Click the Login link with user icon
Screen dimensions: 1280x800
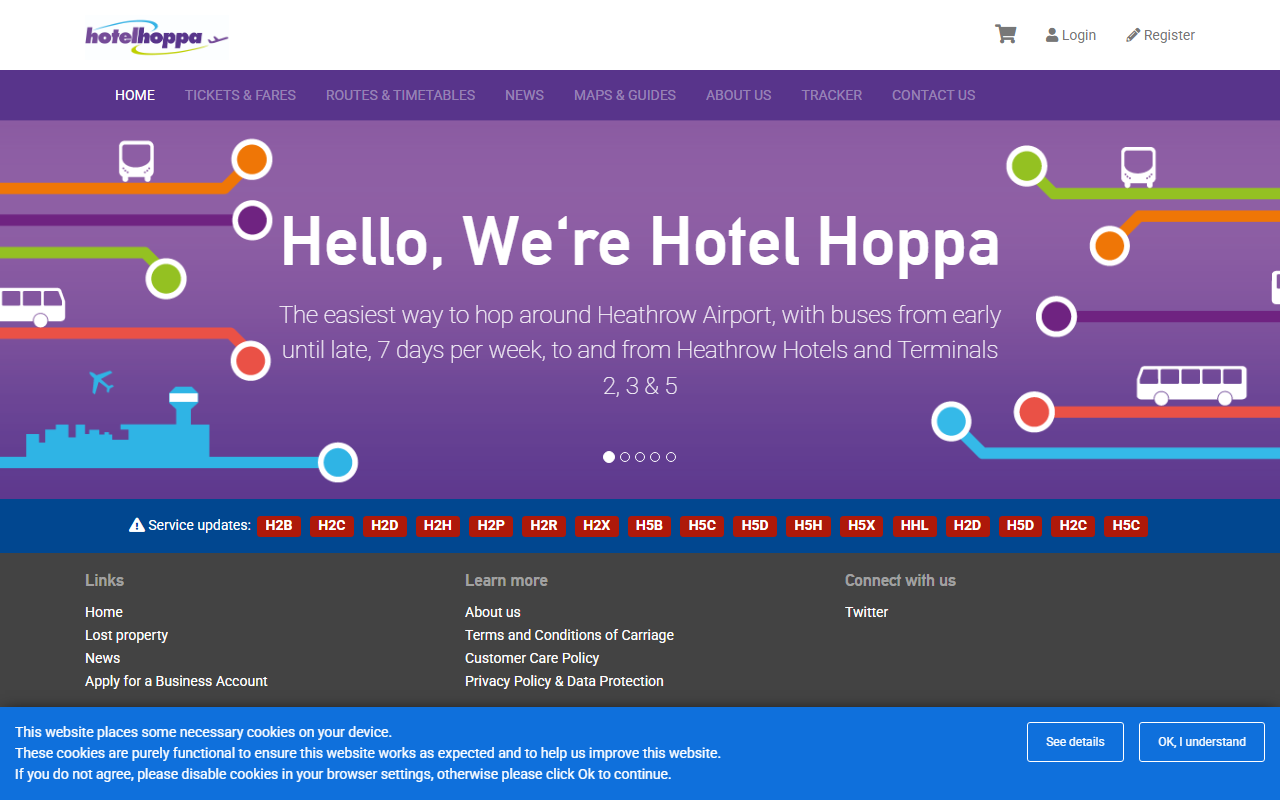pyautogui.click(x=1071, y=35)
